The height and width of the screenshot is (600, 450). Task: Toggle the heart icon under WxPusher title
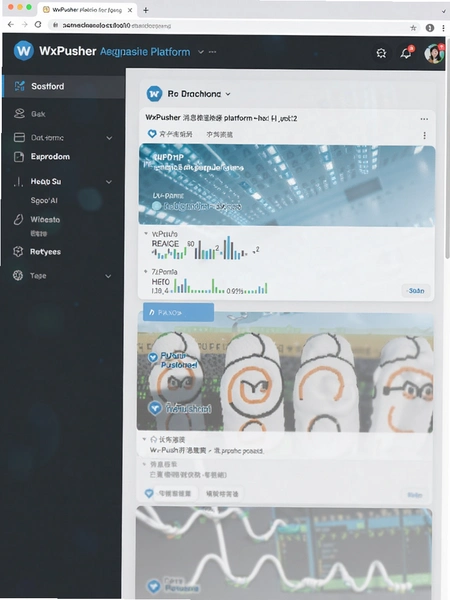click(x=152, y=134)
